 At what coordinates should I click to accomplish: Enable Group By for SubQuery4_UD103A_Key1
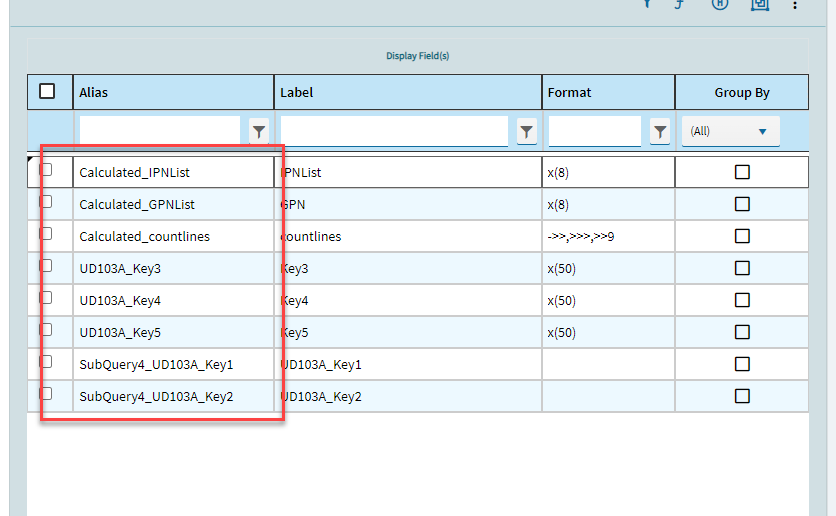tap(742, 364)
